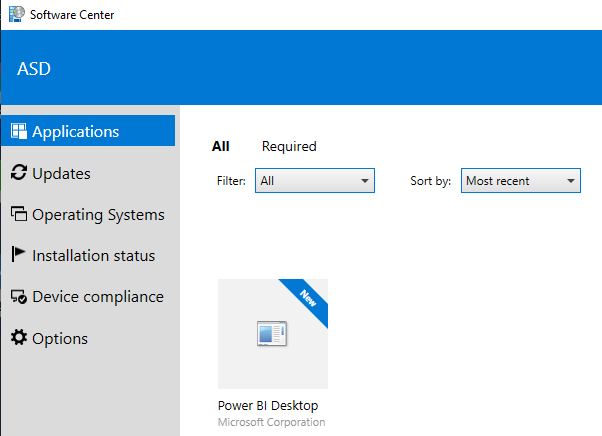This screenshot has height=436, width=602.
Task: Click the Applications grid icon in sidebar
Action: pos(19,131)
